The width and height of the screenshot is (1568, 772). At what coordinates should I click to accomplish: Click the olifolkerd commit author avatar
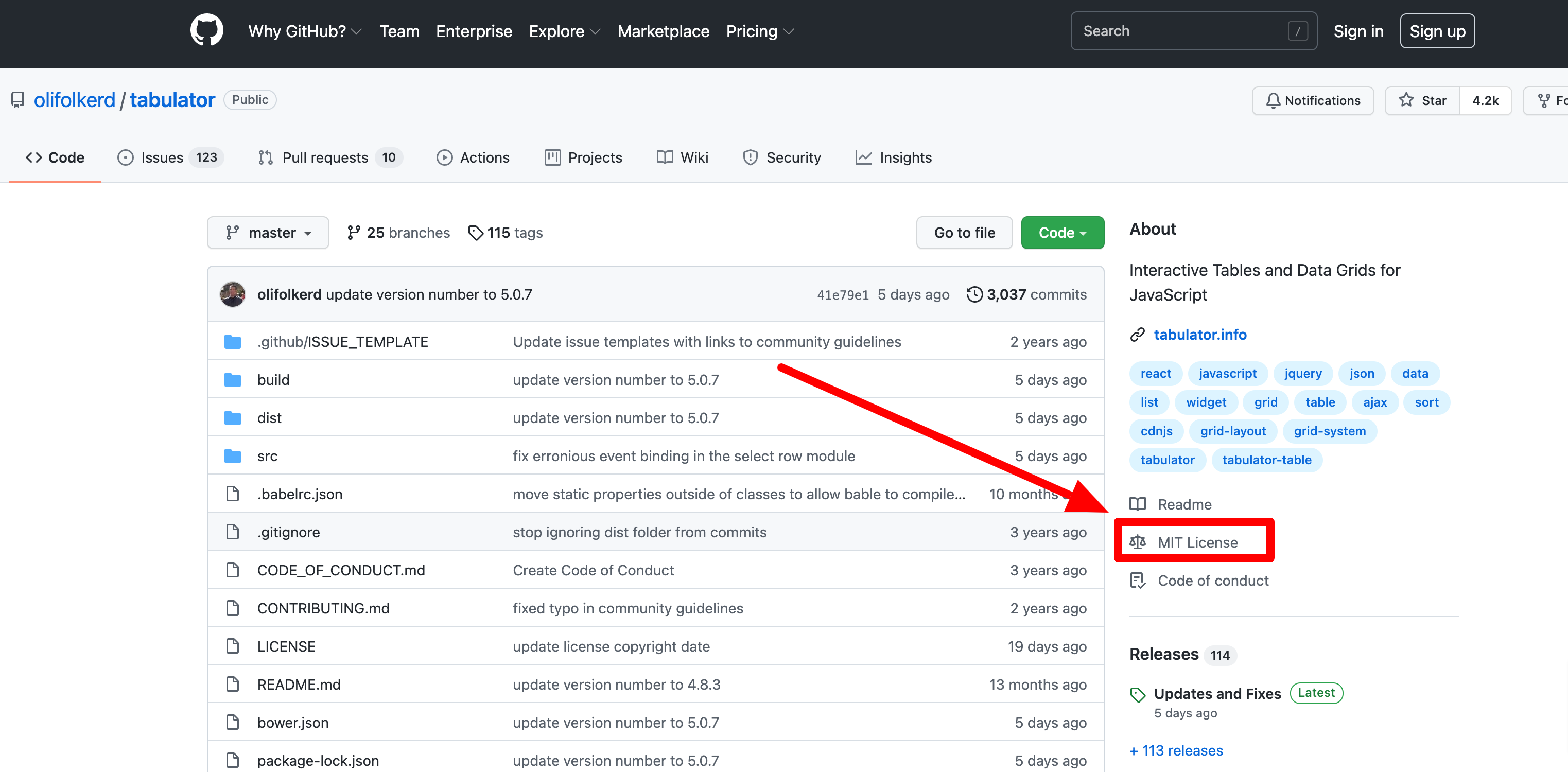point(233,294)
